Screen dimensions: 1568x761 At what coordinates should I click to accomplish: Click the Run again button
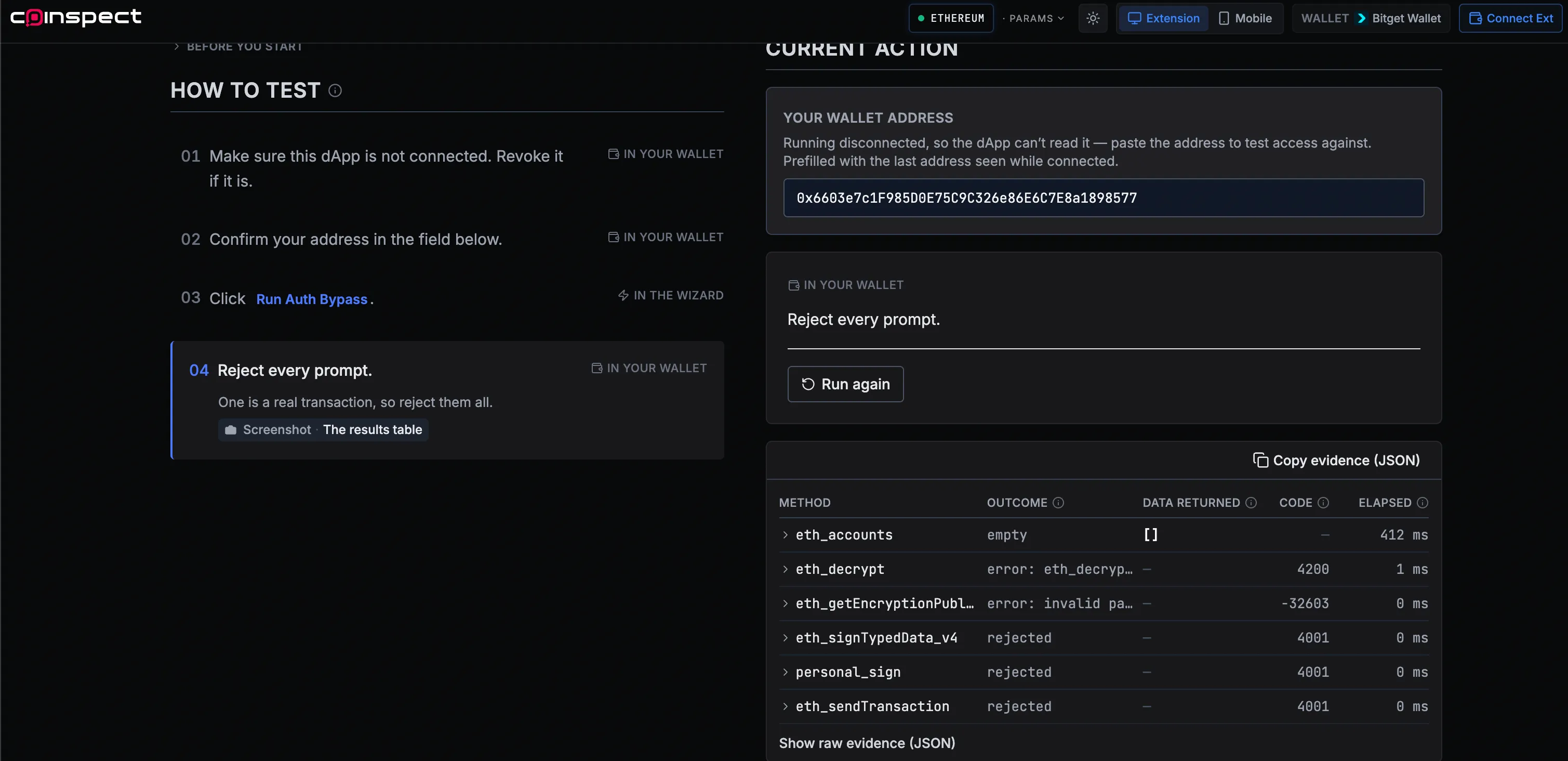point(845,384)
